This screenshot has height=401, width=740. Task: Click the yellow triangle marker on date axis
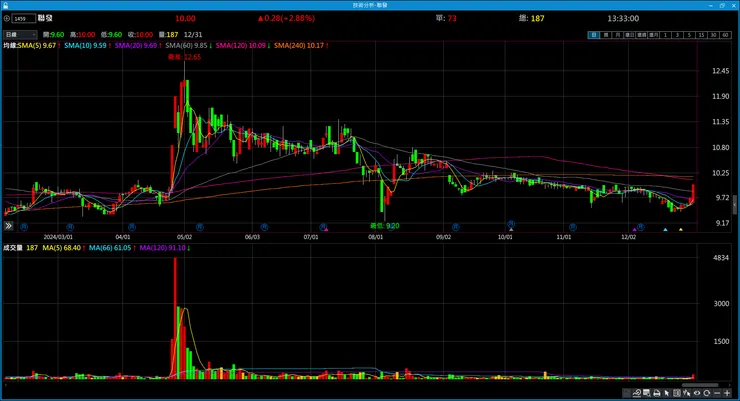[681, 230]
